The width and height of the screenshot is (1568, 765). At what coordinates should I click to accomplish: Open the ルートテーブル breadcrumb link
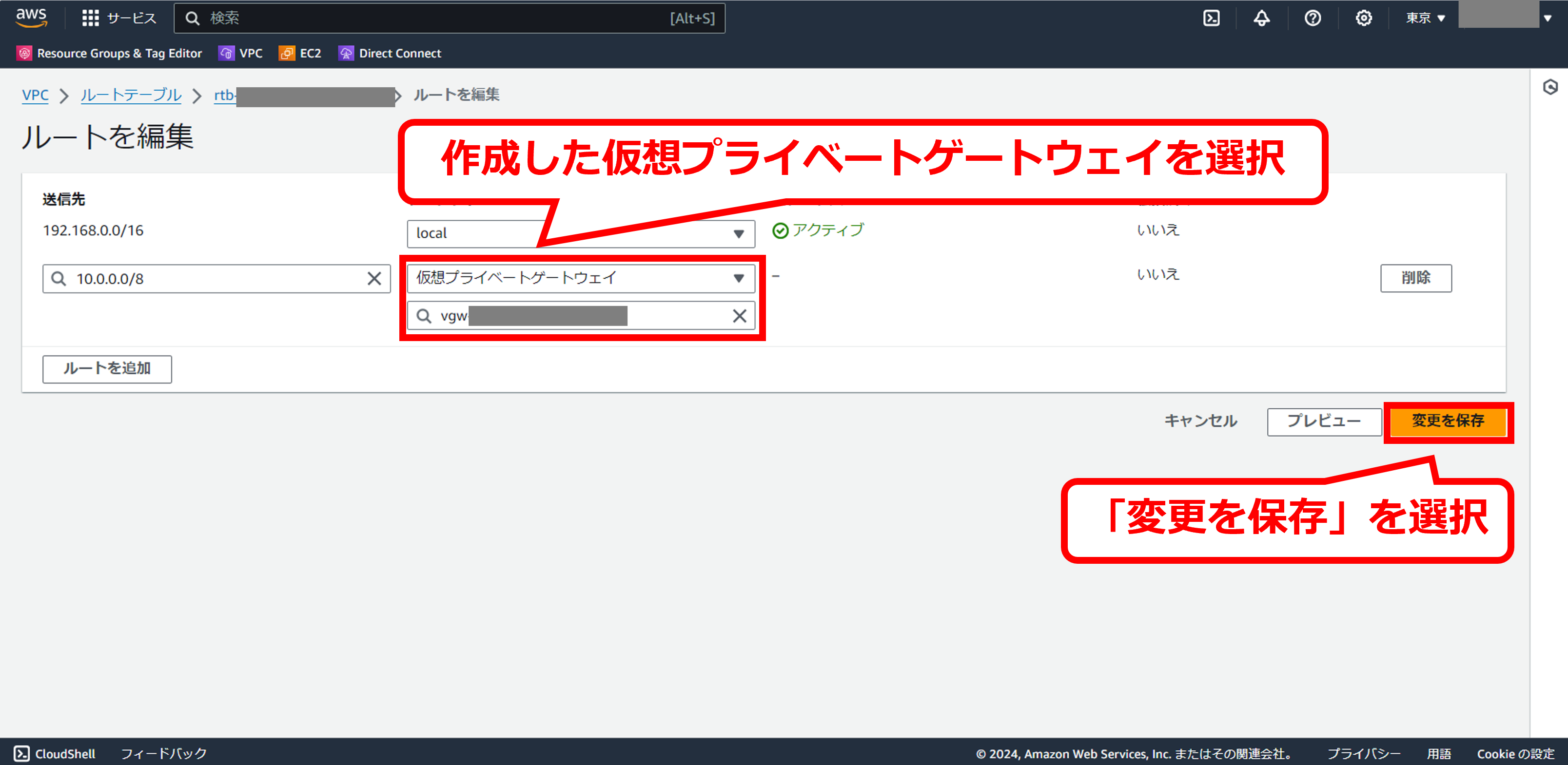click(131, 95)
